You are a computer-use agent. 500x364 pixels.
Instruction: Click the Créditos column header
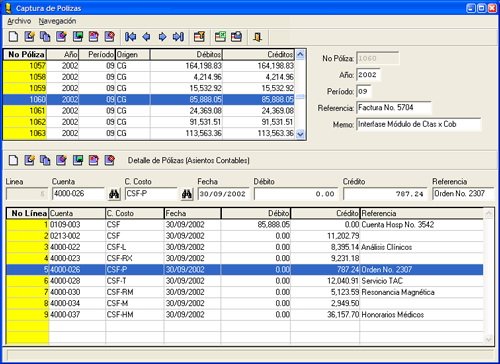(x=258, y=54)
